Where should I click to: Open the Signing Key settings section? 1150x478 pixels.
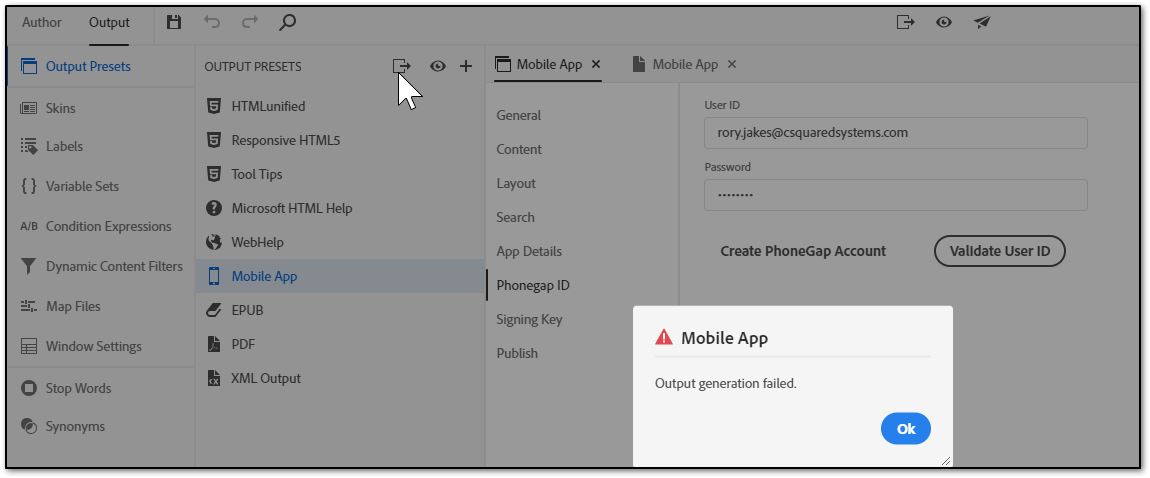pyautogui.click(x=530, y=319)
